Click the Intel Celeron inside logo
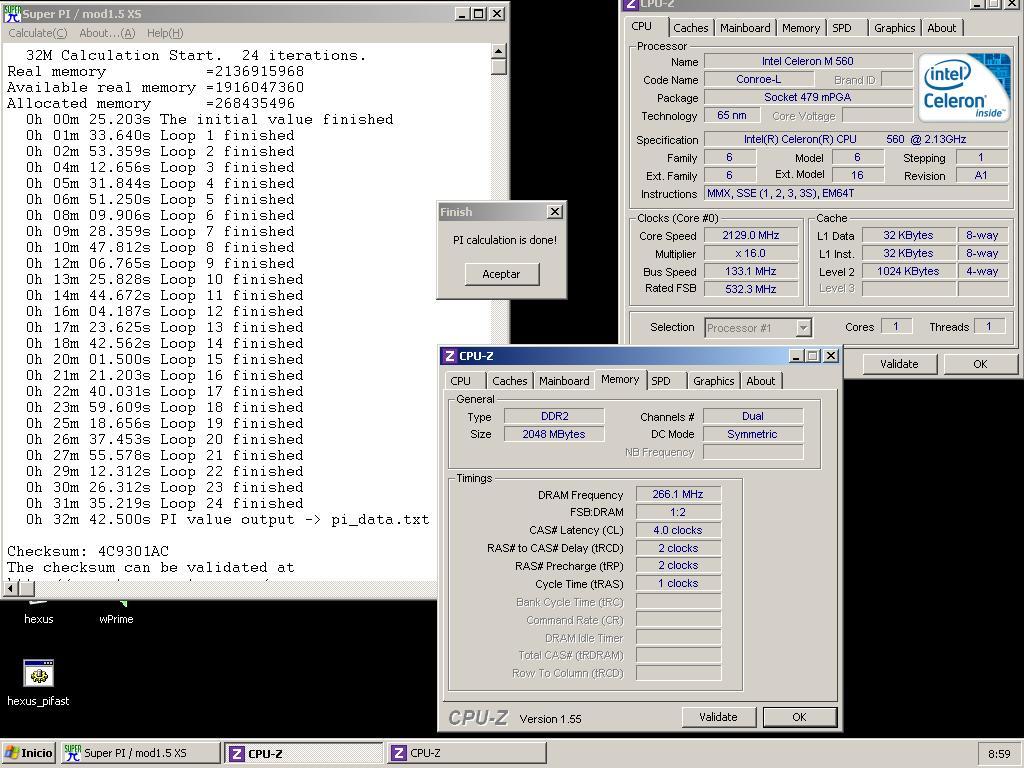This screenshot has width=1024, height=768. pos(963,88)
